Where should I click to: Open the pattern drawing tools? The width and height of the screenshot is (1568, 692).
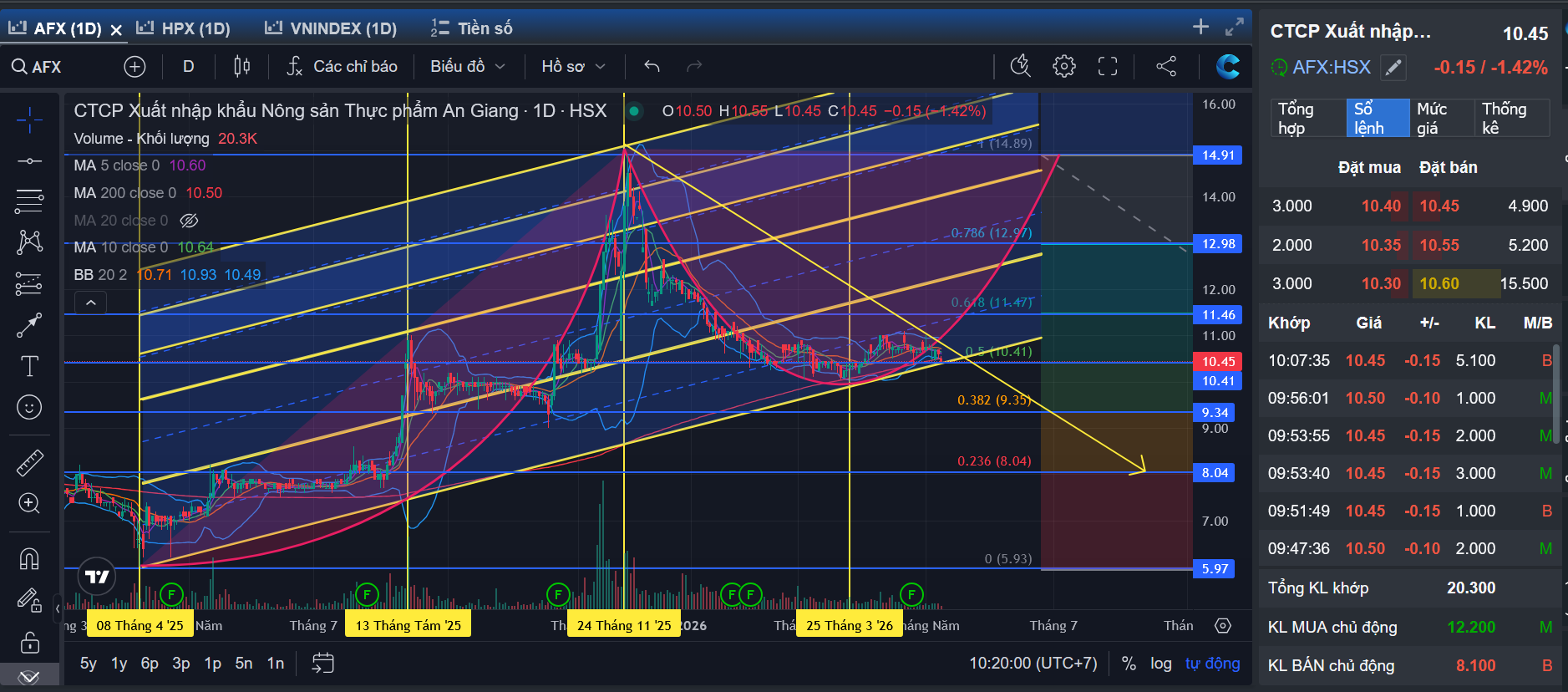[29, 242]
